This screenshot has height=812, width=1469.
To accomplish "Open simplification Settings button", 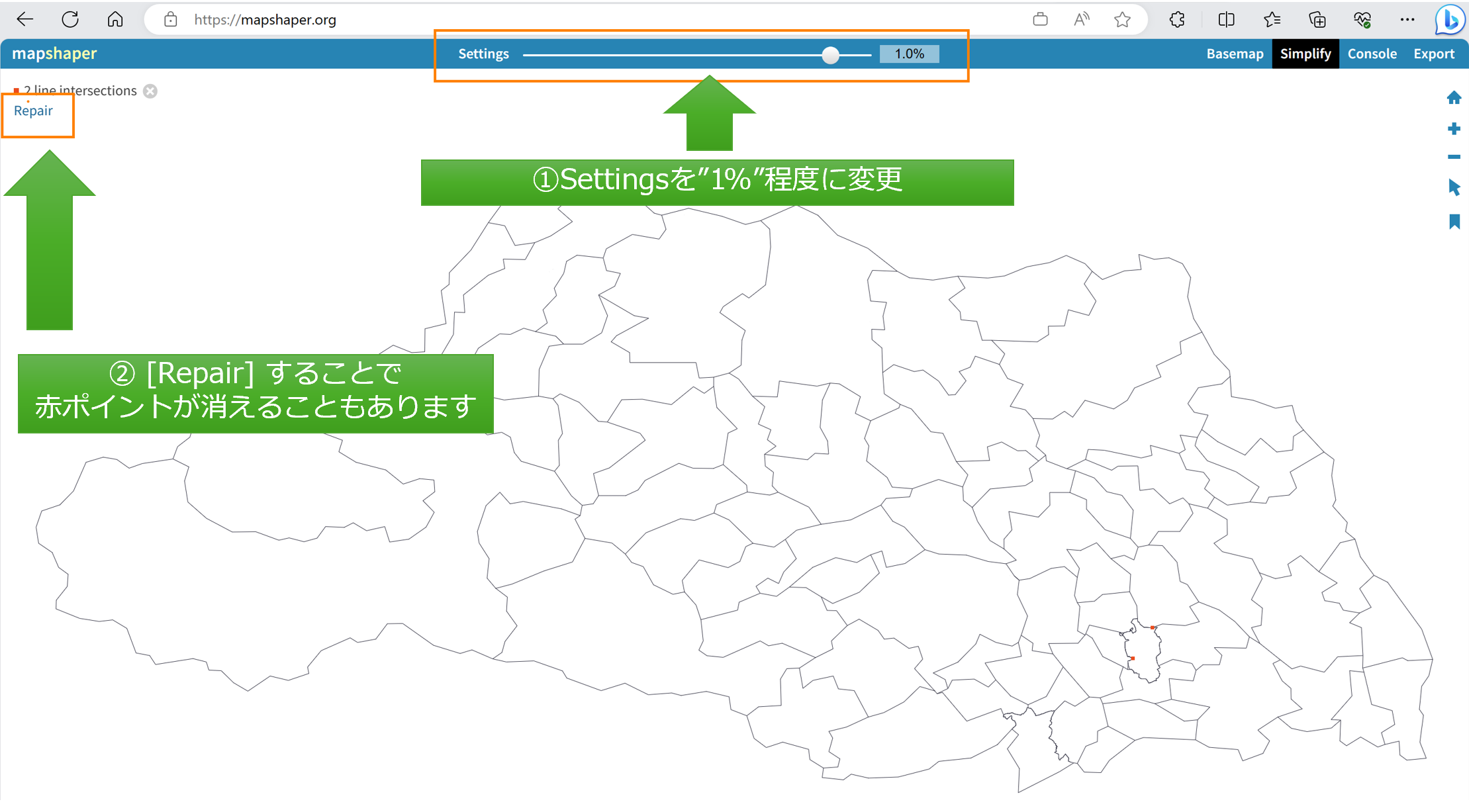I will (x=483, y=54).
